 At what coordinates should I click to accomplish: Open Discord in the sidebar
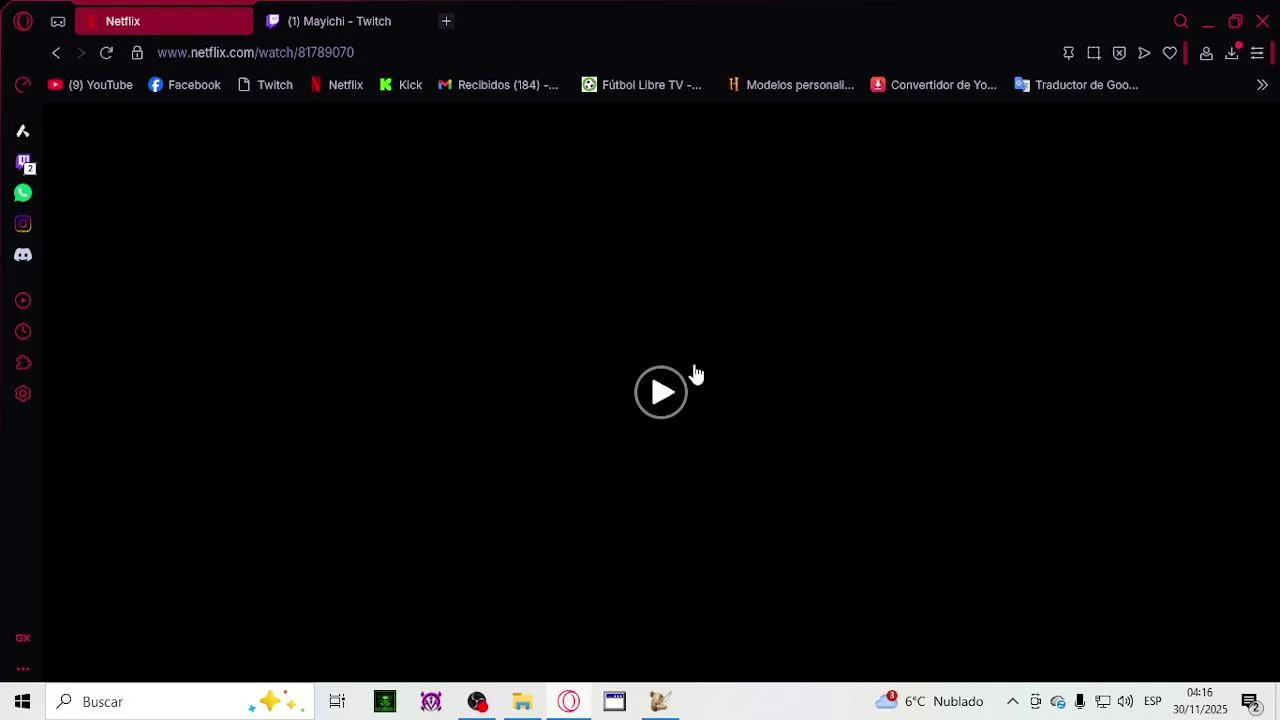(x=23, y=255)
